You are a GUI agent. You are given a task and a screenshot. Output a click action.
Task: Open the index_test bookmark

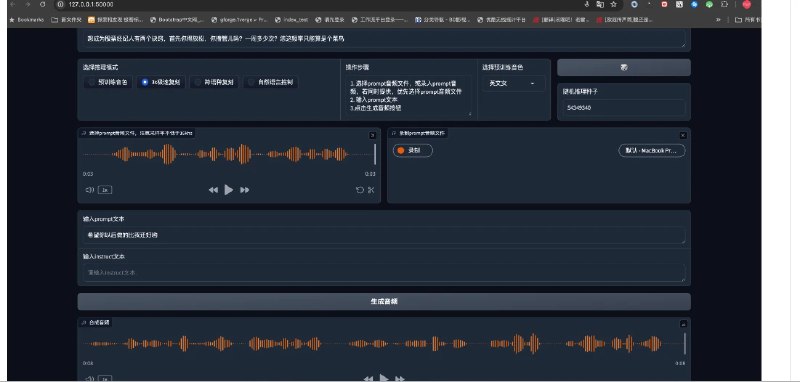tap(291, 20)
